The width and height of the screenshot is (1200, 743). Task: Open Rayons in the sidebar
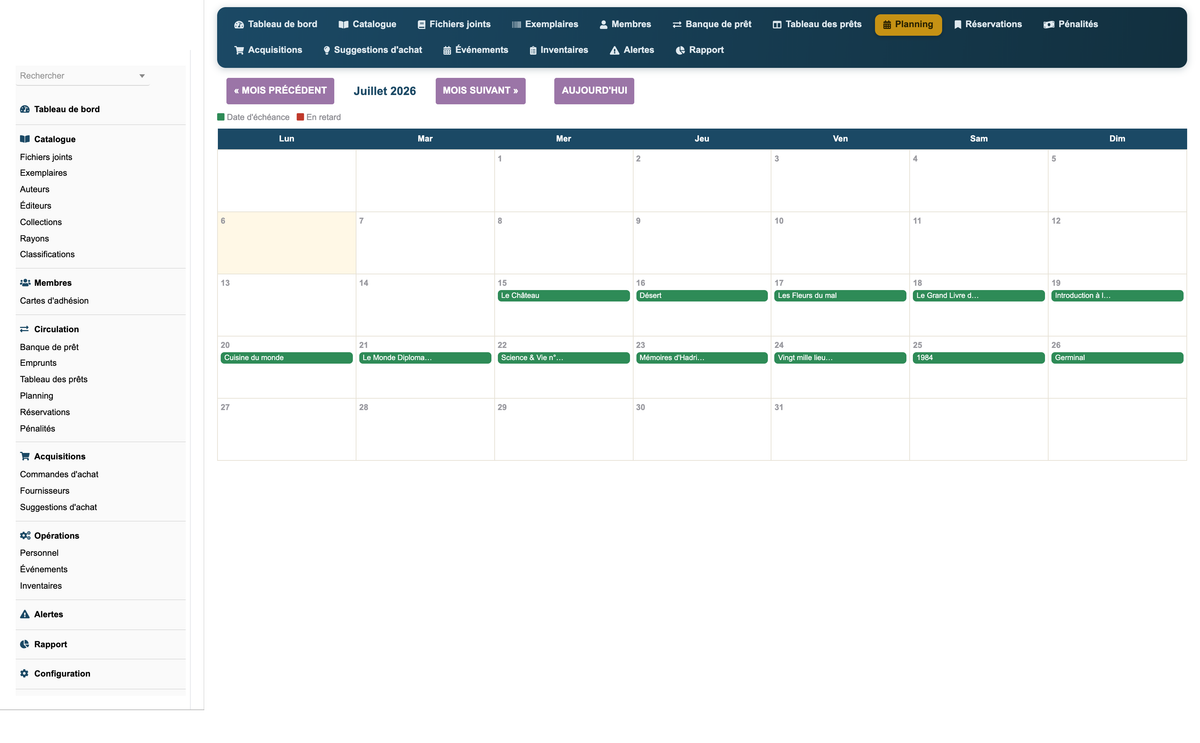(x=34, y=238)
